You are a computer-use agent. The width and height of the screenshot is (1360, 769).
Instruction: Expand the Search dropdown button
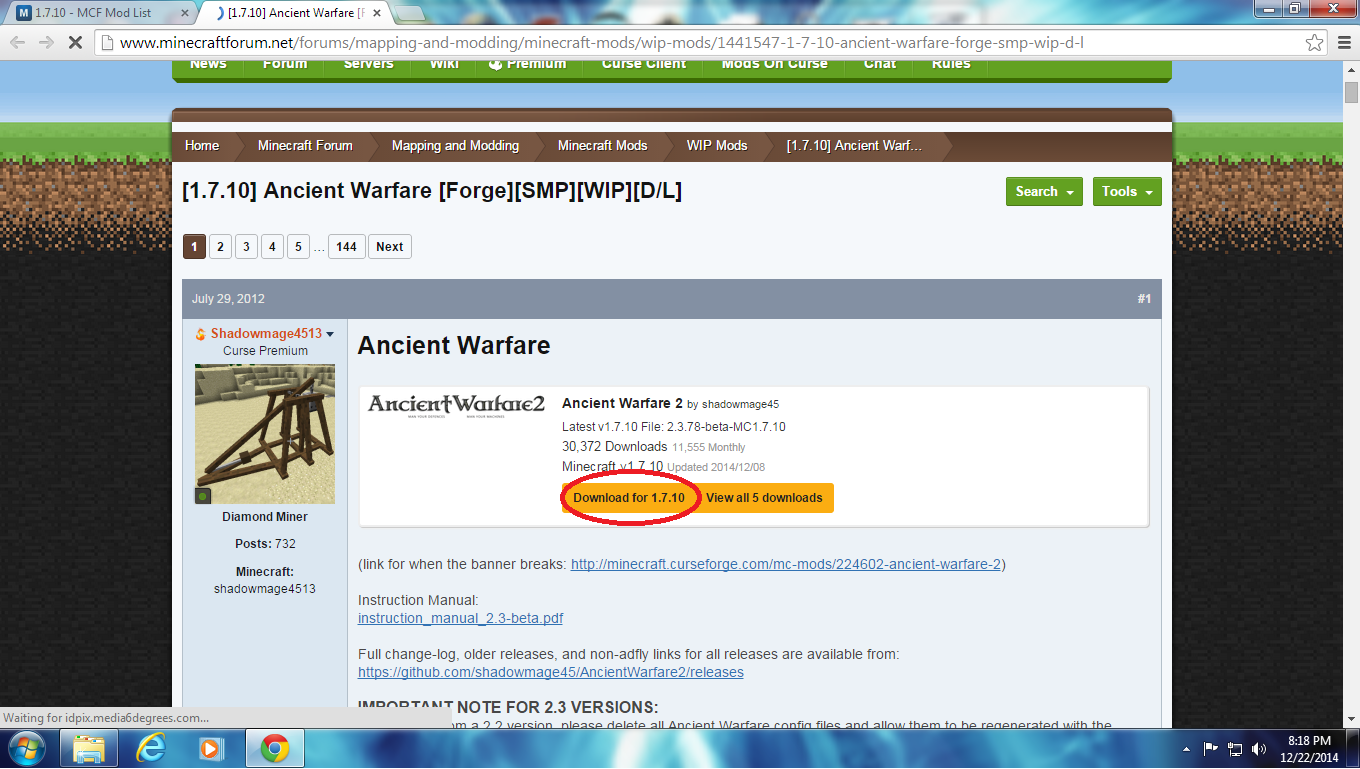[1044, 191]
